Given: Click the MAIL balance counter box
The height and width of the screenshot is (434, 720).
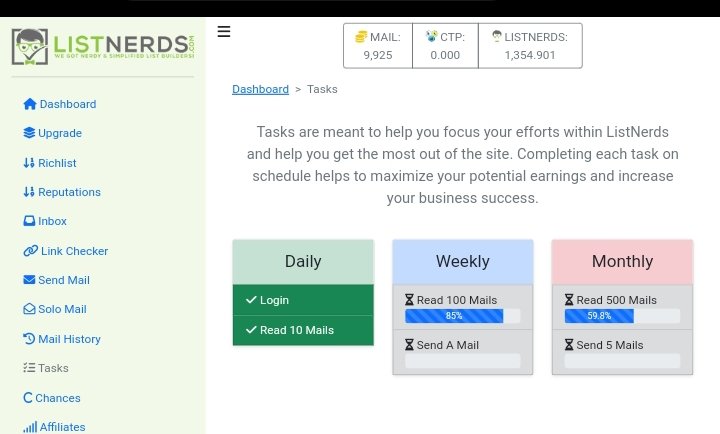Looking at the screenshot, I should click(x=378, y=46).
